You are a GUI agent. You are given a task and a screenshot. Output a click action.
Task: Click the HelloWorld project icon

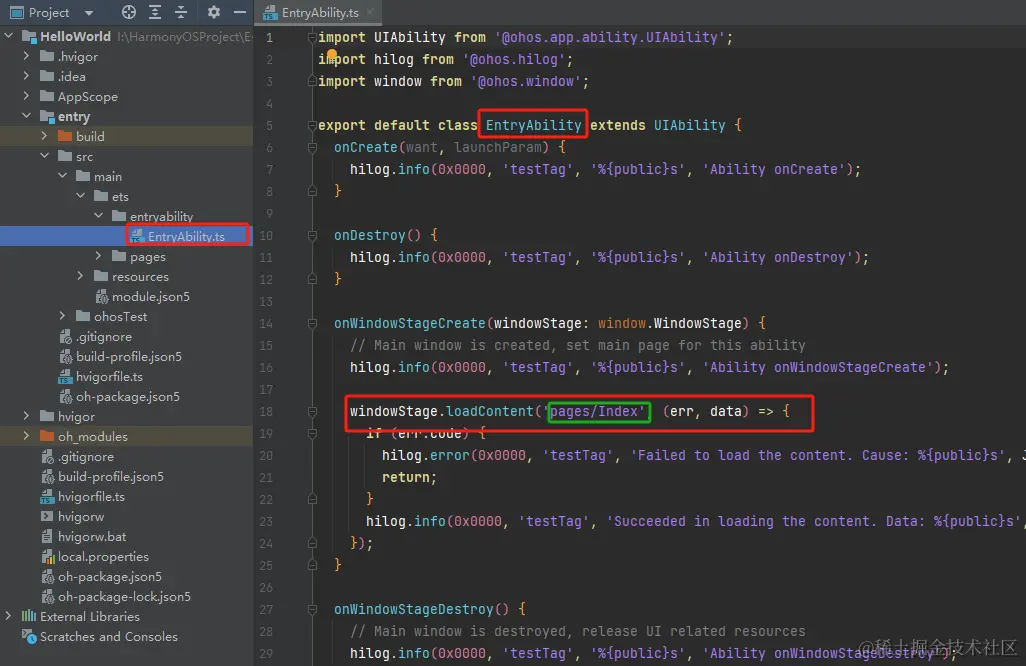pyautogui.click(x=29, y=37)
